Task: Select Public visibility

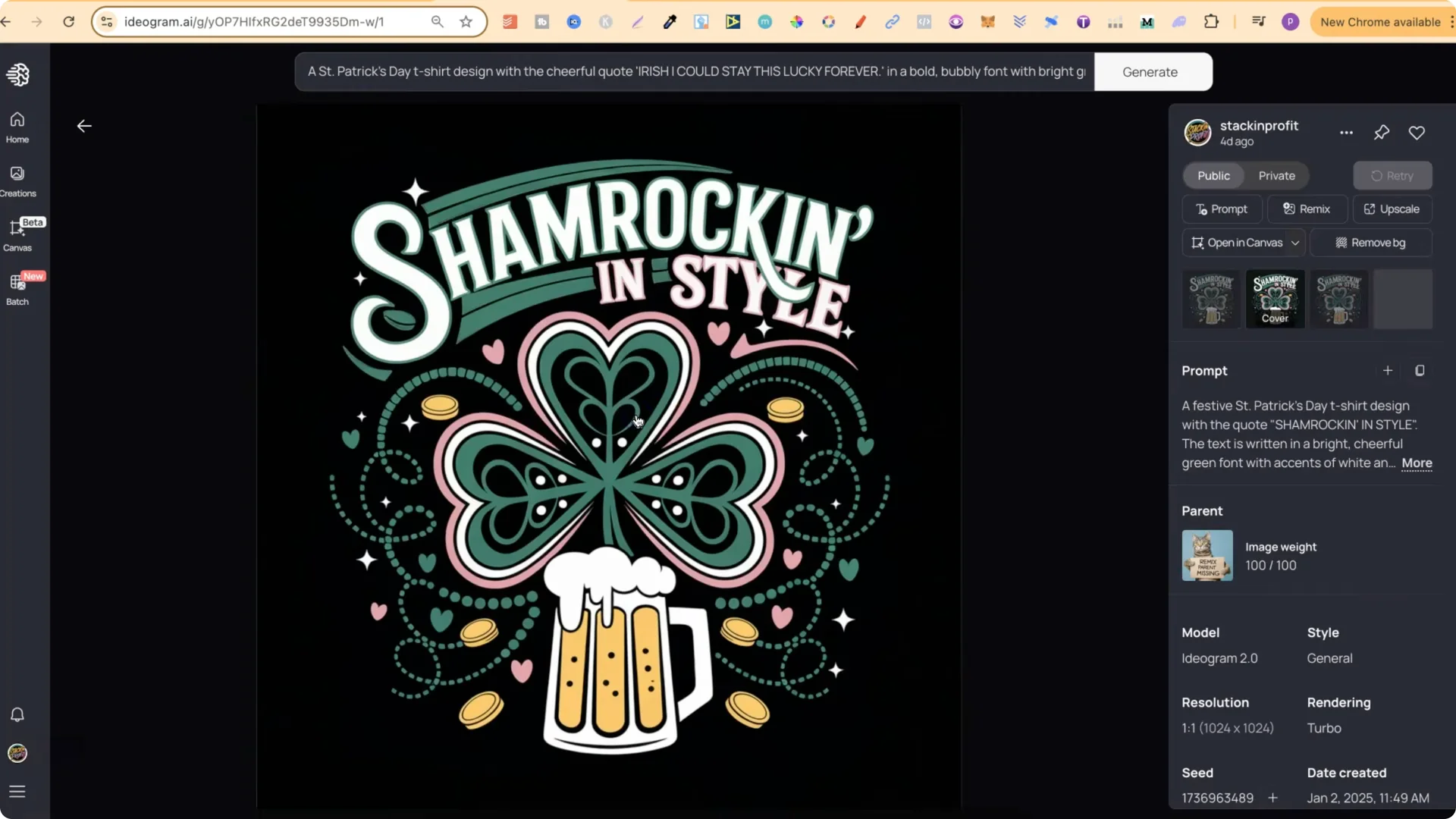Action: [1213, 175]
